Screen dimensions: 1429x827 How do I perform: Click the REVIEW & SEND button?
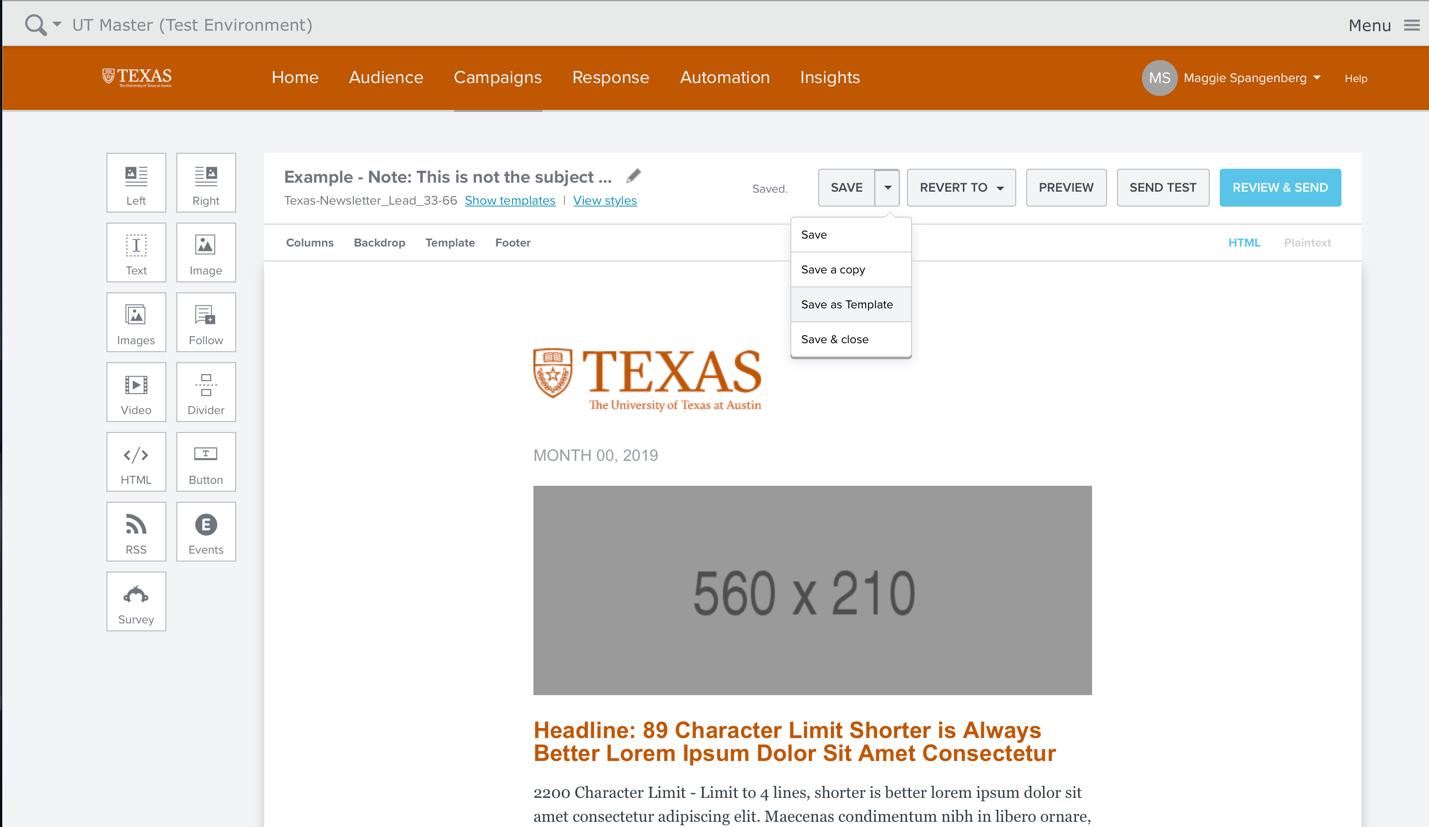click(x=1280, y=187)
